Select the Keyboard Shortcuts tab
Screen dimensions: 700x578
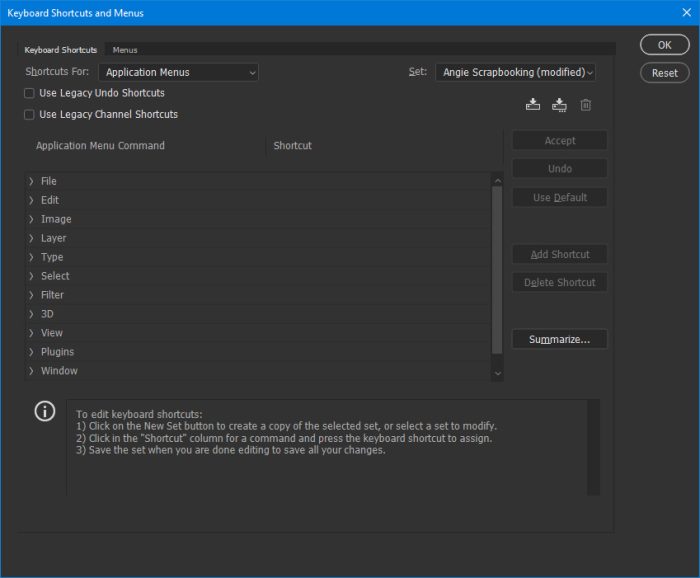pyautogui.click(x=61, y=49)
